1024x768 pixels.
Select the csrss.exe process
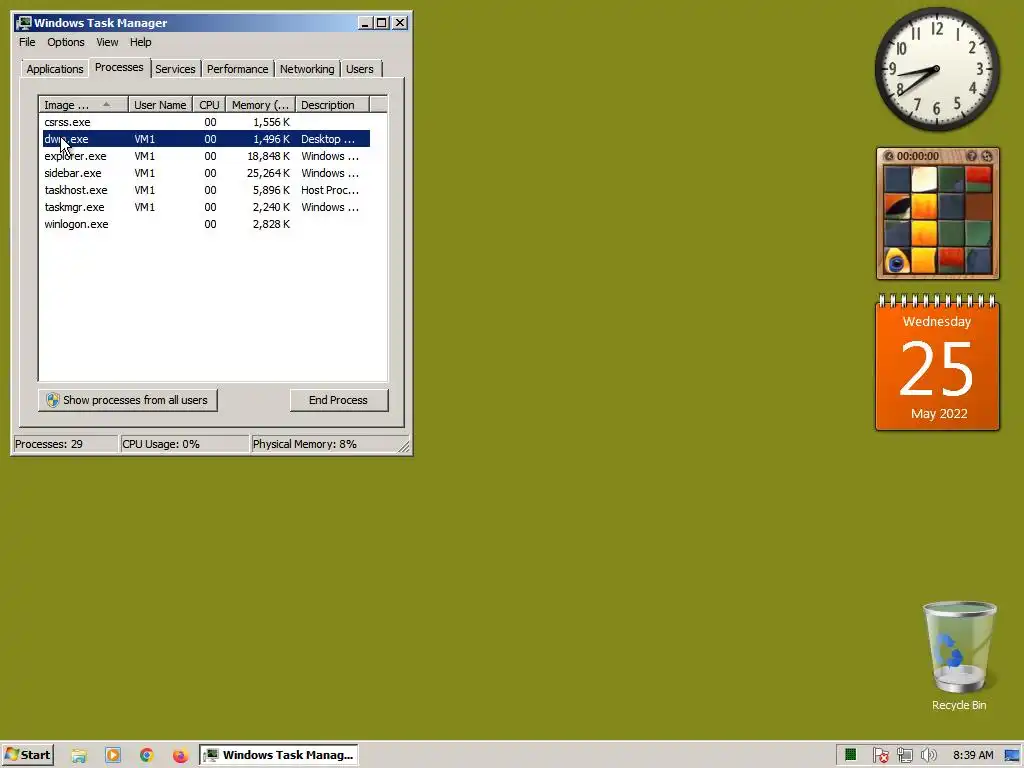click(206, 122)
